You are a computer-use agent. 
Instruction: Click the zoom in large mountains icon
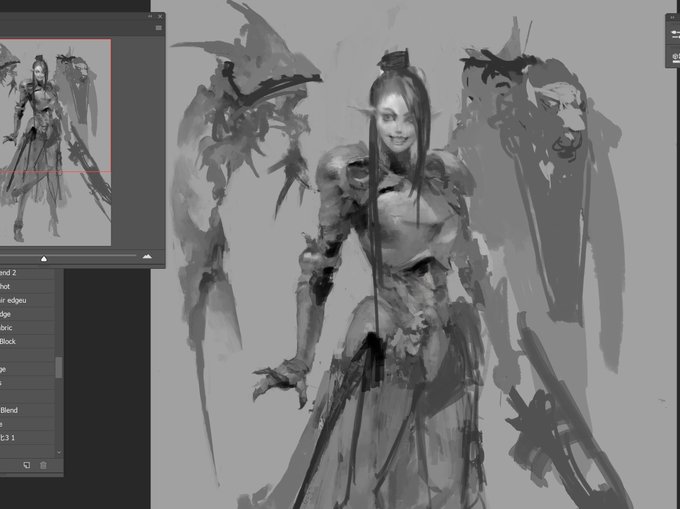point(147,257)
